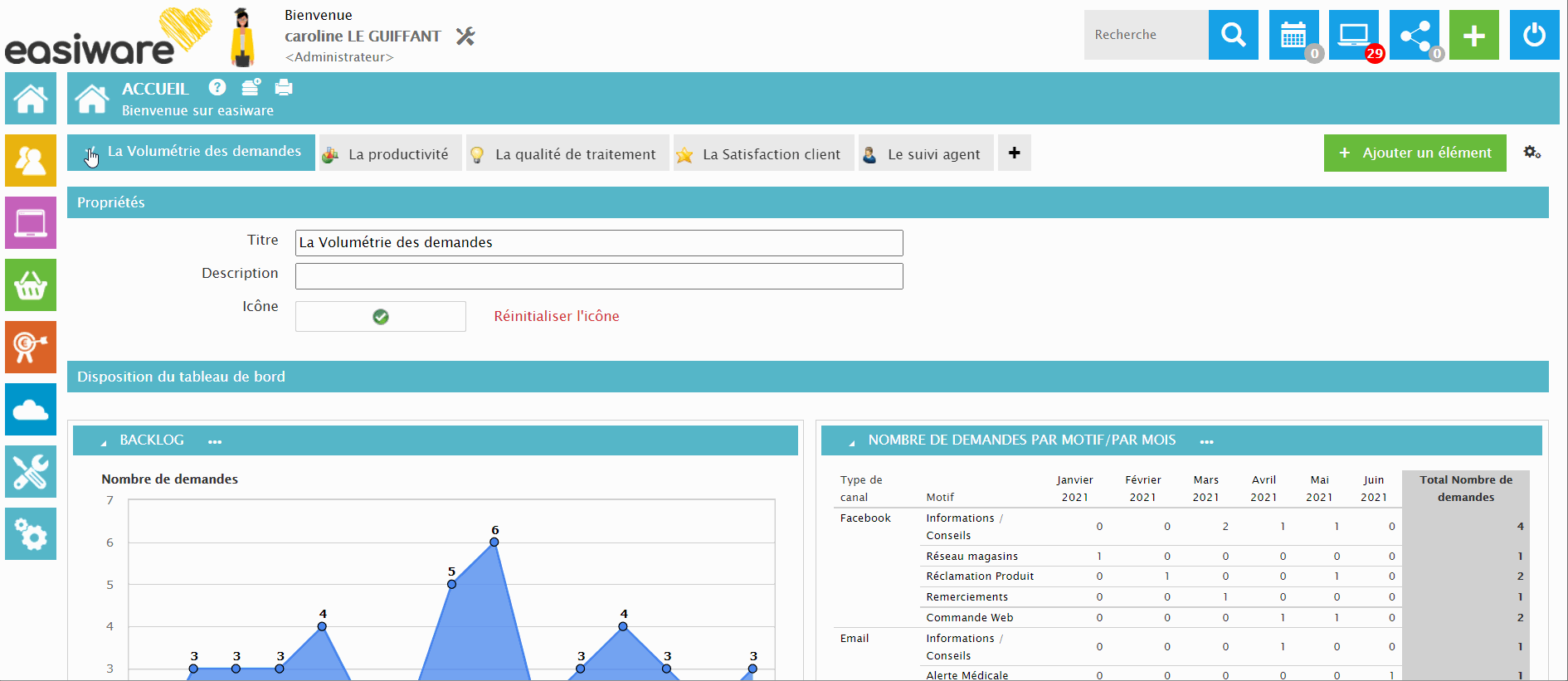Open the help question mark icon
This screenshot has height=681, width=1568.
(217, 87)
